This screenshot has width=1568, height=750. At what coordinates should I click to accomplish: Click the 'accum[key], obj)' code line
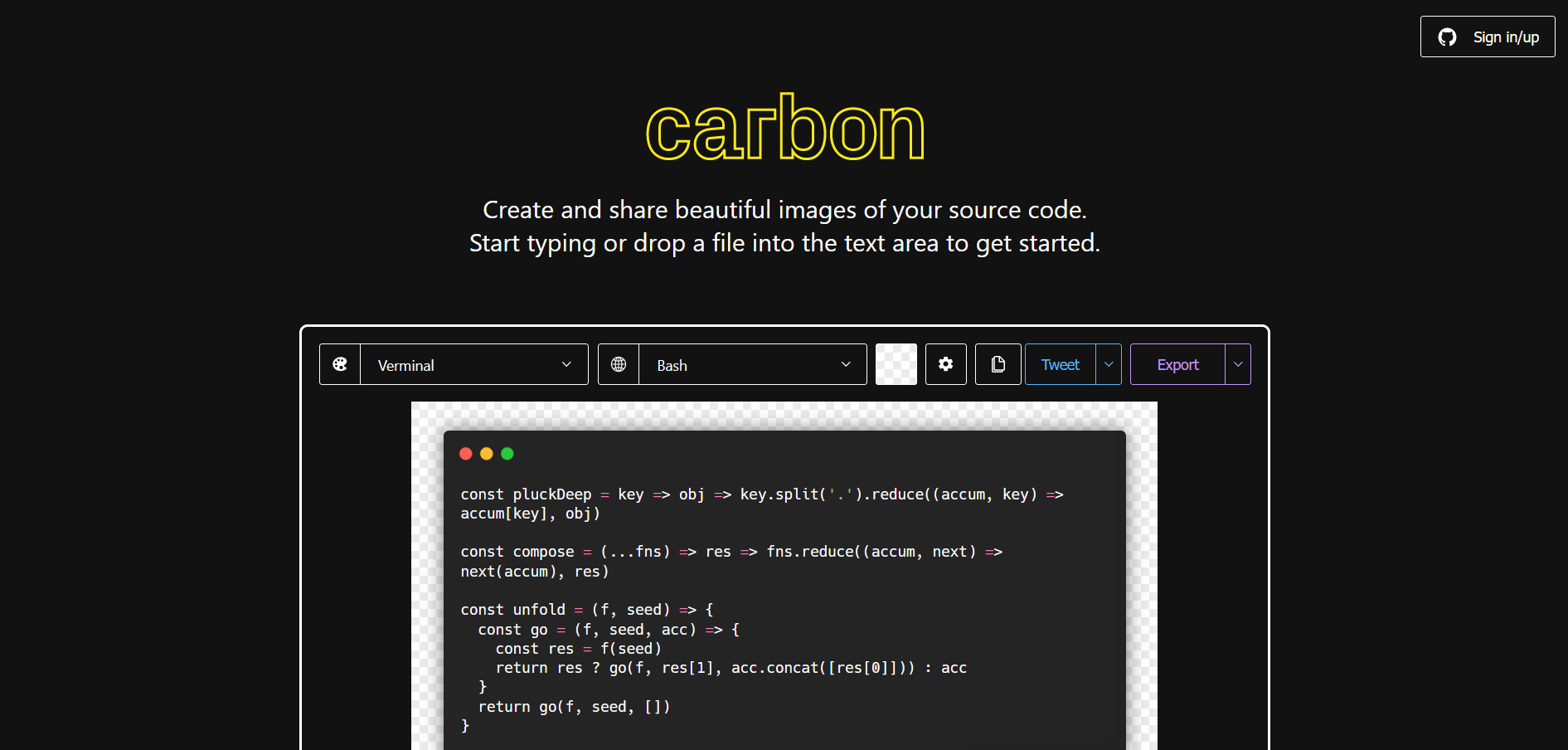coord(531,514)
